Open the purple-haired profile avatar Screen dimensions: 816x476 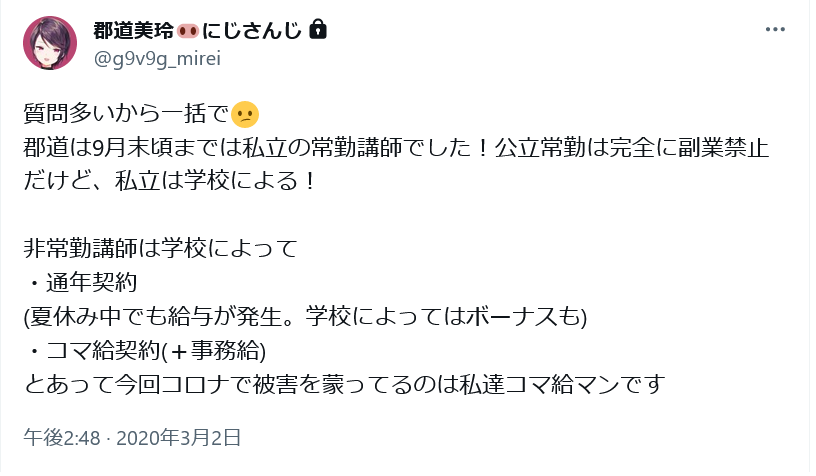click(50, 43)
